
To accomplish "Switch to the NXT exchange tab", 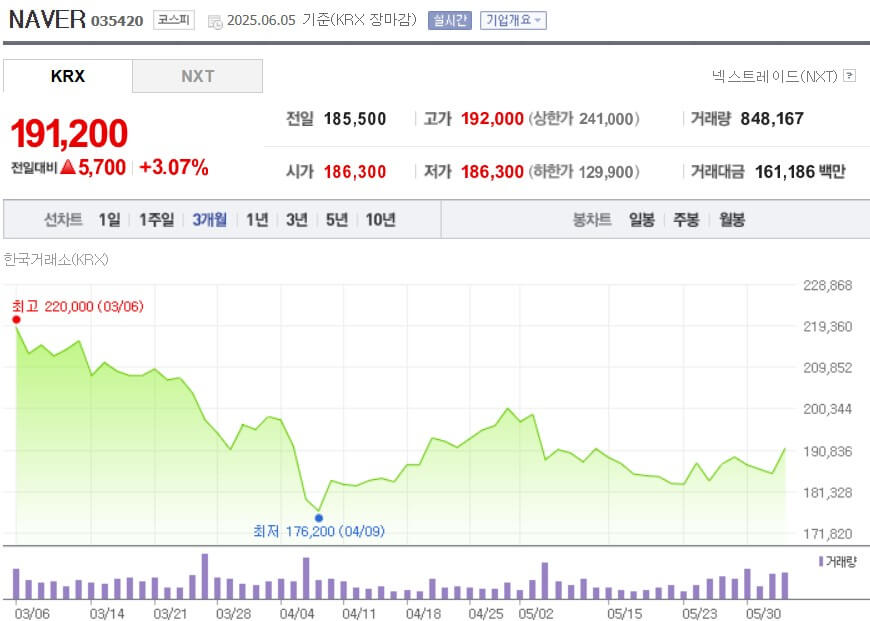I will pyautogui.click(x=196, y=75).
